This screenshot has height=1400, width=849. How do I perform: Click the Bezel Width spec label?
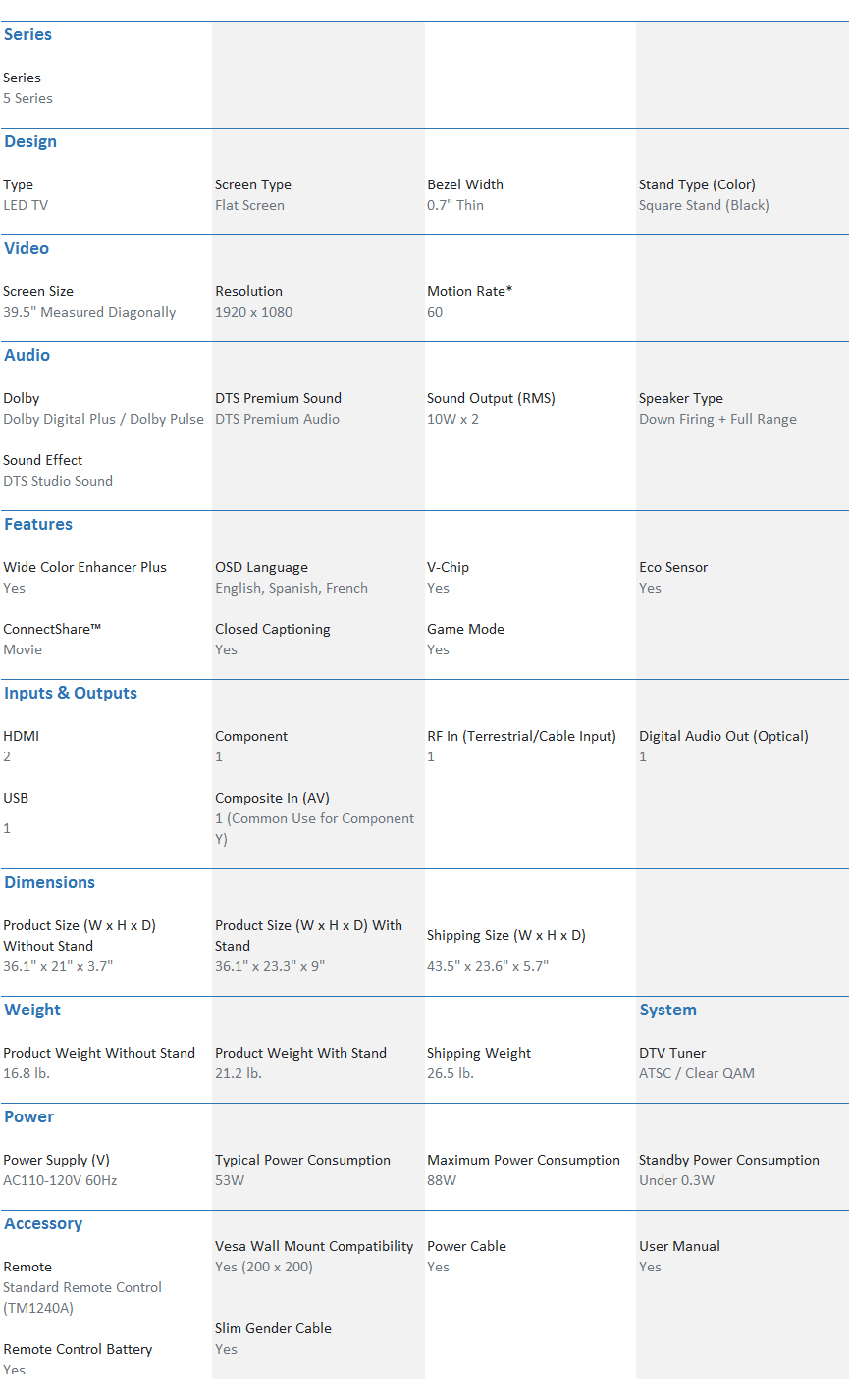click(465, 185)
